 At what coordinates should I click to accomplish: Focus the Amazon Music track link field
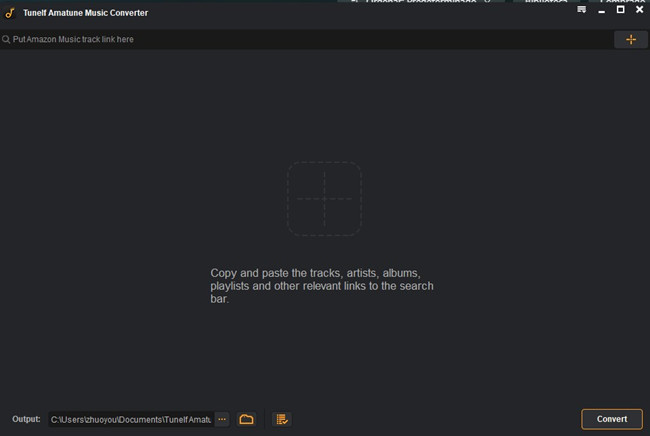pos(307,39)
